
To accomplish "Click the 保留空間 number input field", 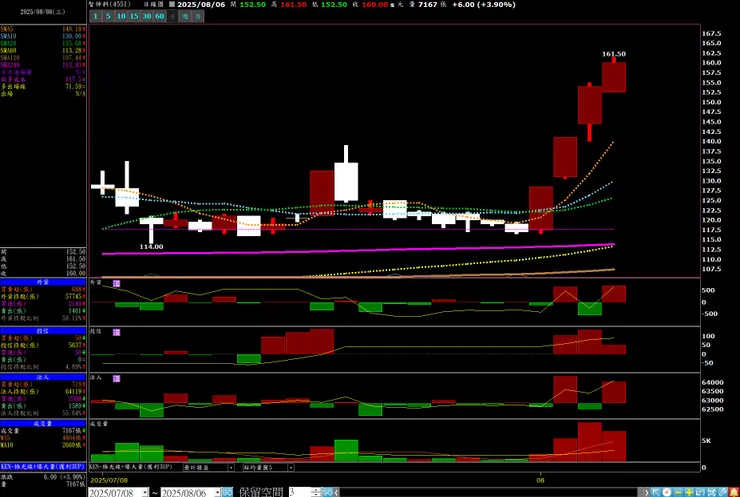I will pyautogui.click(x=300, y=492).
